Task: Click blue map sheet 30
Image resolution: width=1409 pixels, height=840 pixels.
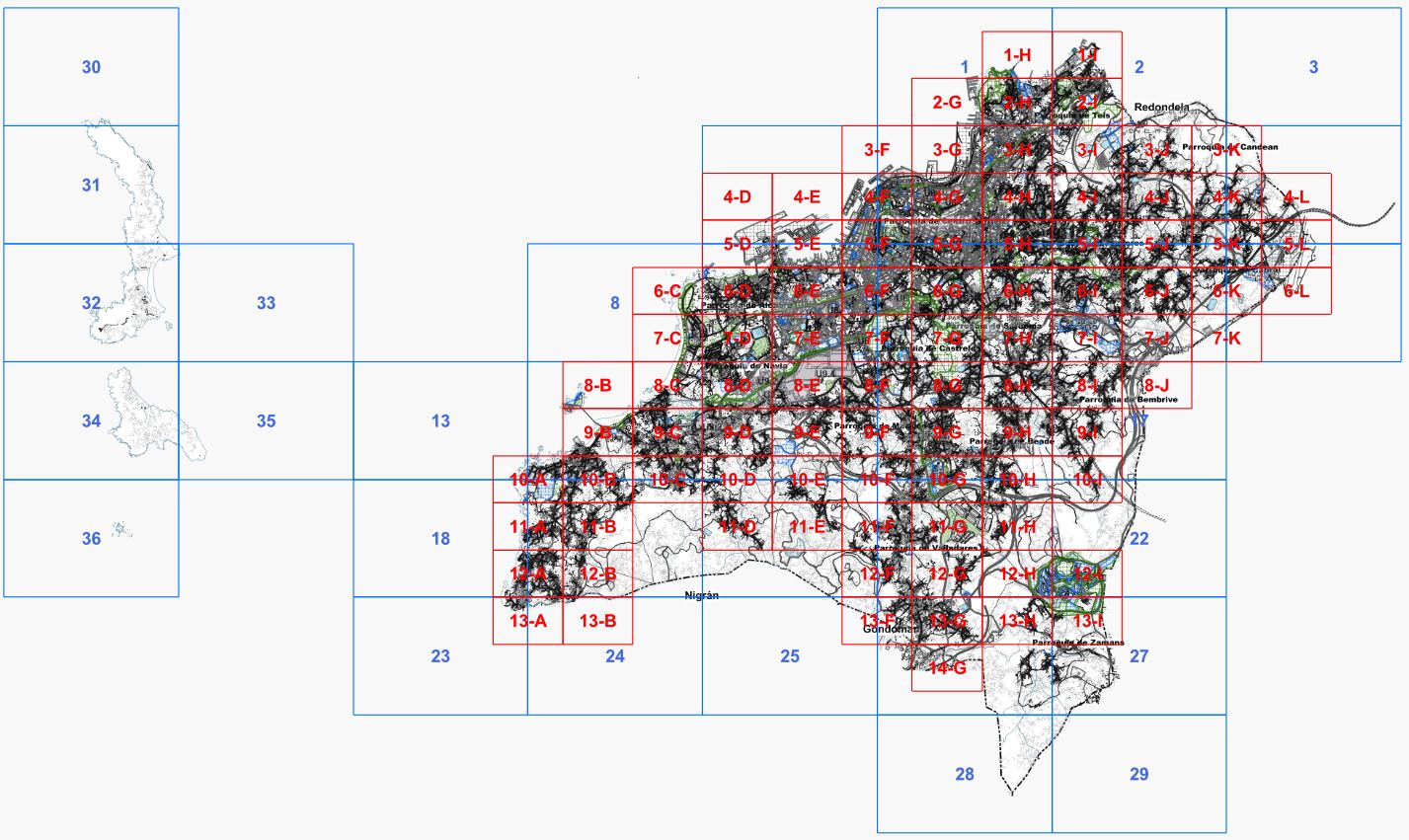Action: tap(91, 67)
